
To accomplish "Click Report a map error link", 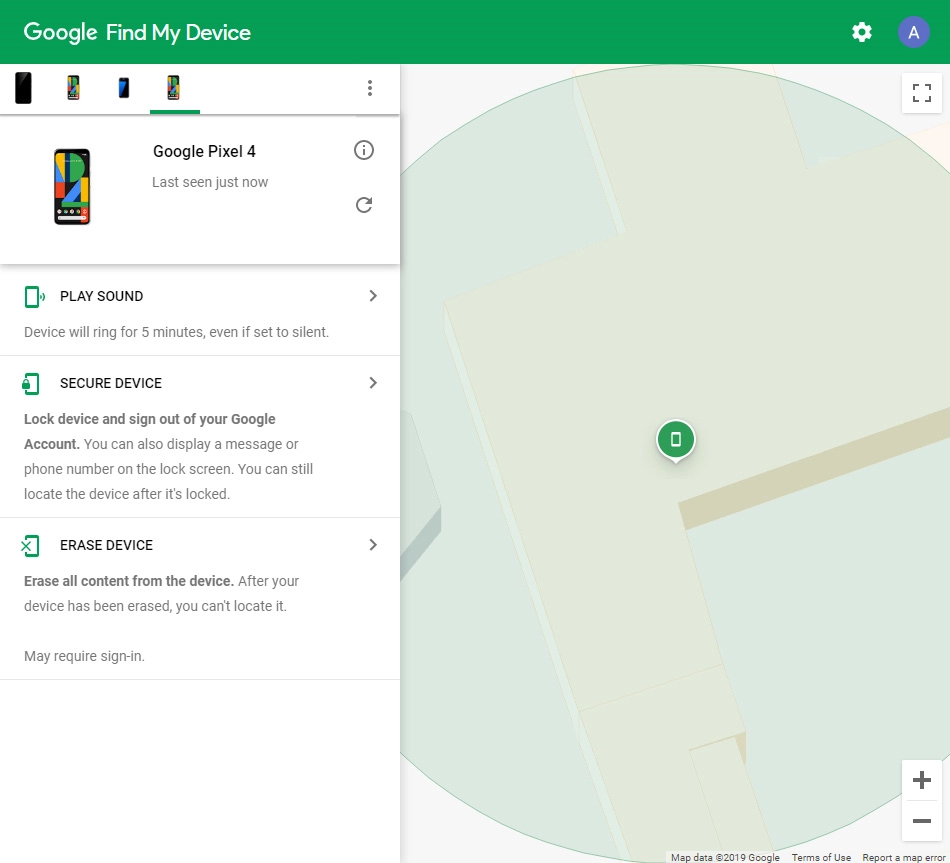I will point(904,858).
